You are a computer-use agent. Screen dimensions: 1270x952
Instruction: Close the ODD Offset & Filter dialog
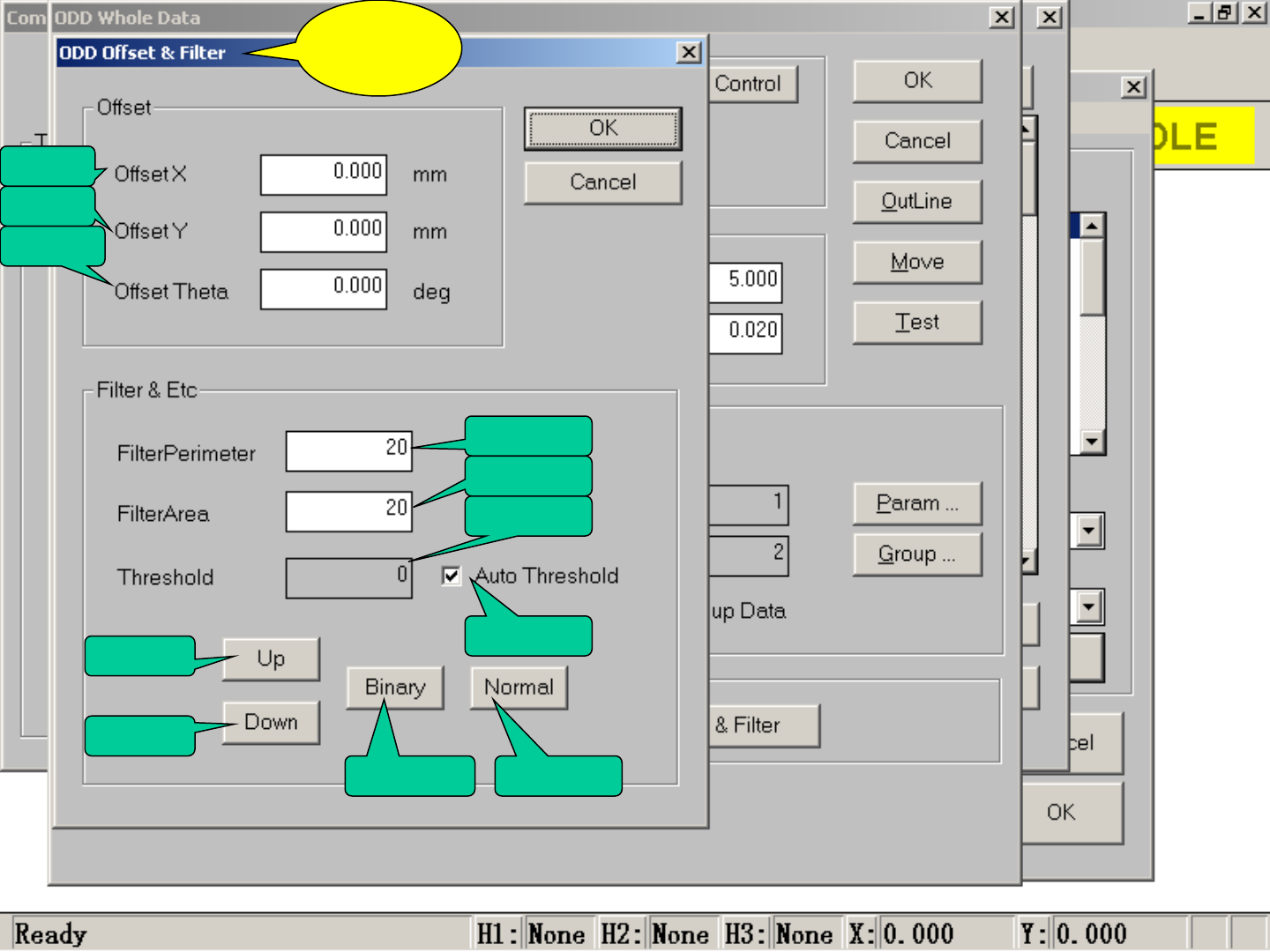point(688,53)
